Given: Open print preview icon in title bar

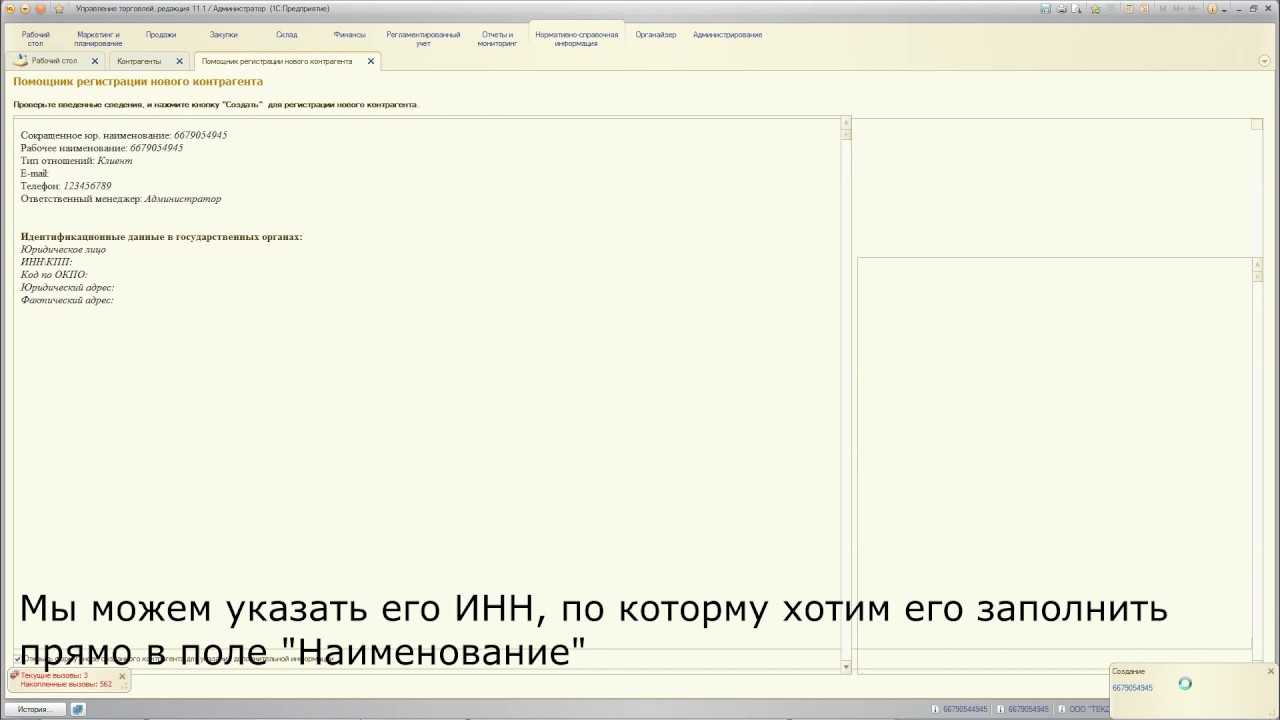Looking at the screenshot, I should pyautogui.click(x=1078, y=9).
